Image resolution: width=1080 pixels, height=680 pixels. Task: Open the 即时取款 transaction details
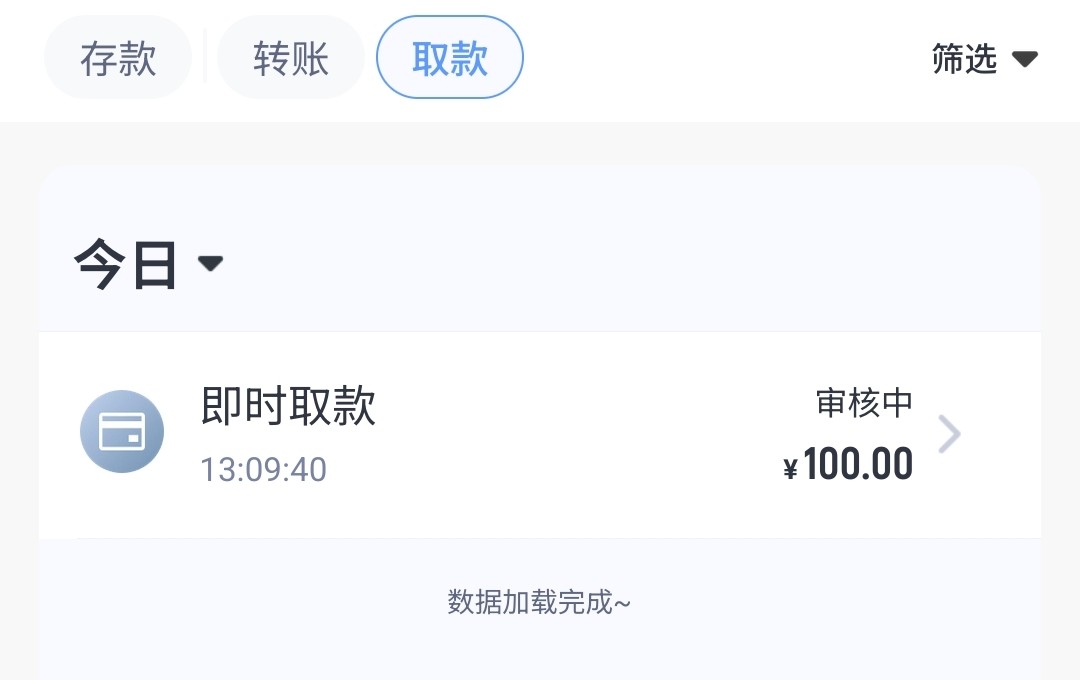click(x=288, y=407)
